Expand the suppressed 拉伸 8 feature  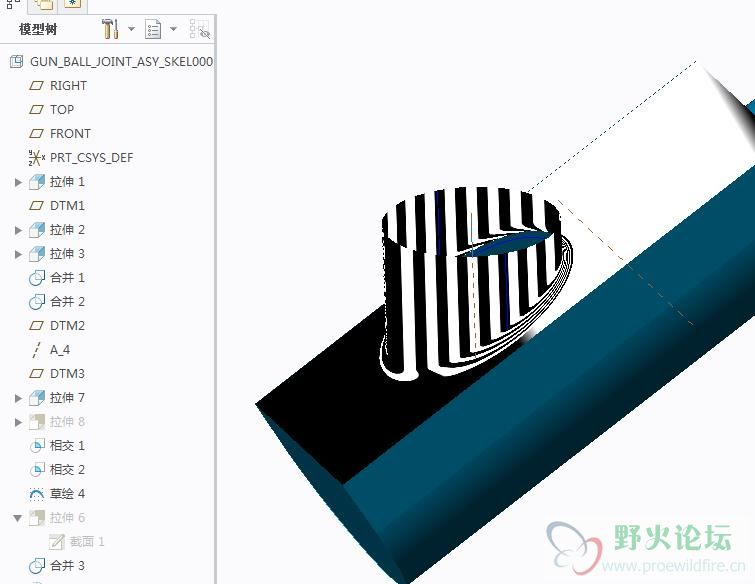[18, 422]
